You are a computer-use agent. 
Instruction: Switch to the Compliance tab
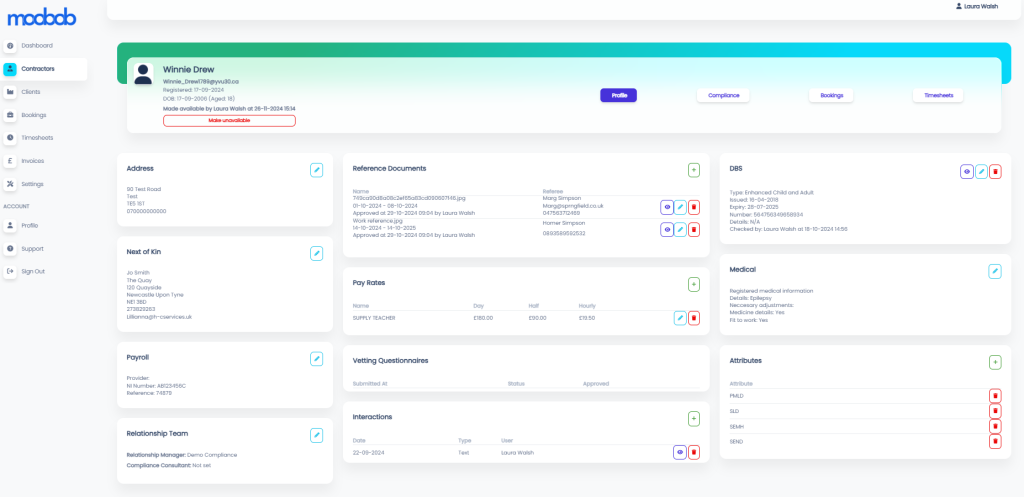tap(723, 95)
